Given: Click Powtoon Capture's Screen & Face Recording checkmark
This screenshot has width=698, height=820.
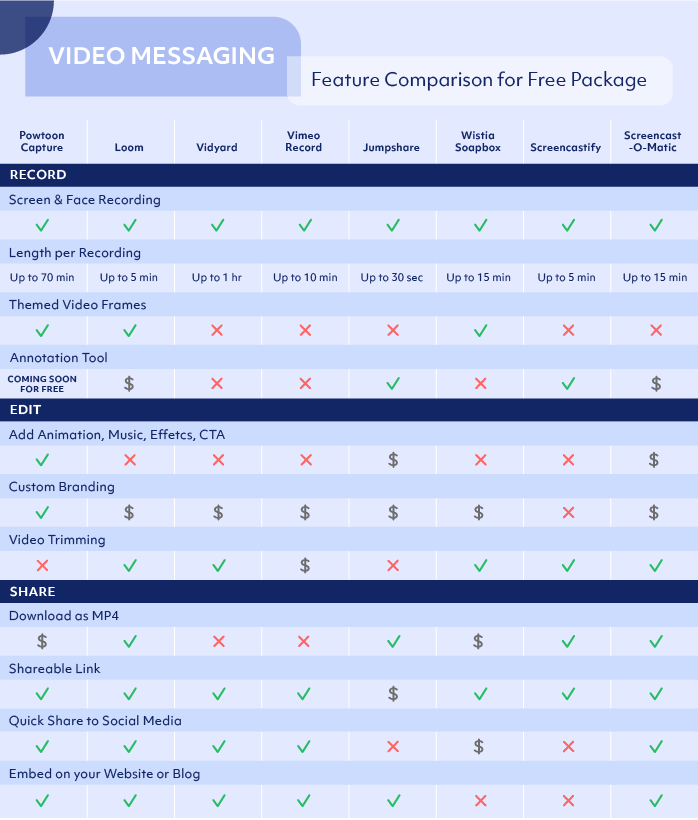Looking at the screenshot, I should tap(42, 225).
